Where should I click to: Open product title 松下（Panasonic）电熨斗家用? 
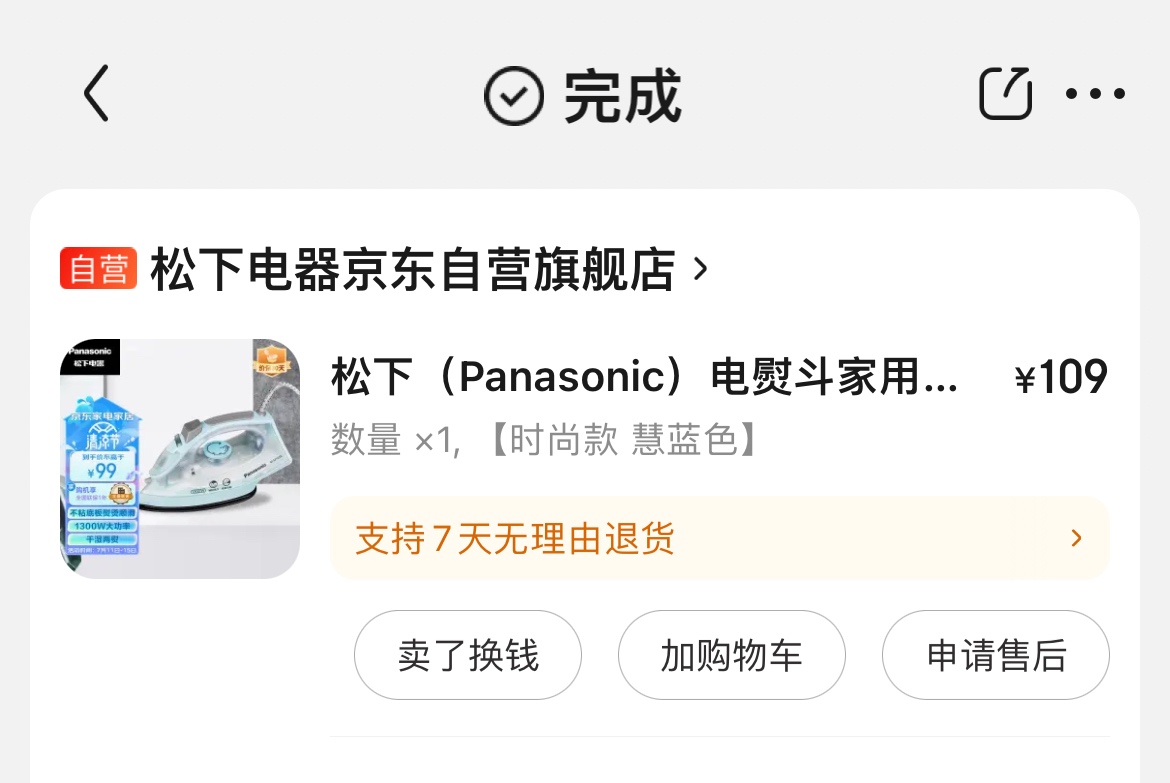645,376
